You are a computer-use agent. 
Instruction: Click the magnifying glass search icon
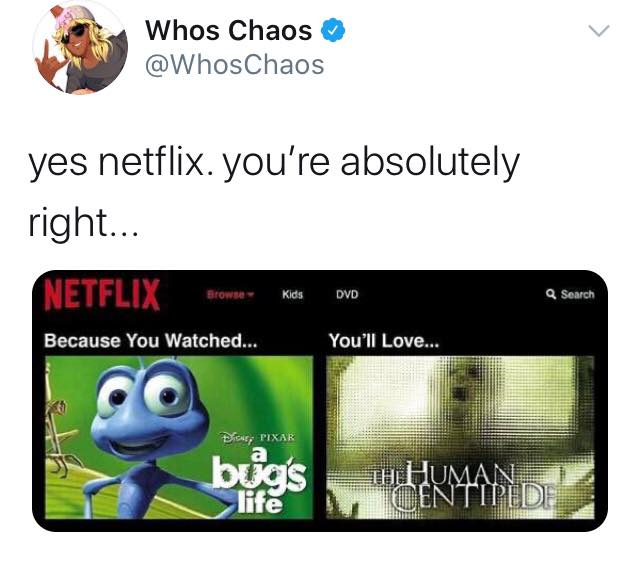pyautogui.click(x=551, y=294)
